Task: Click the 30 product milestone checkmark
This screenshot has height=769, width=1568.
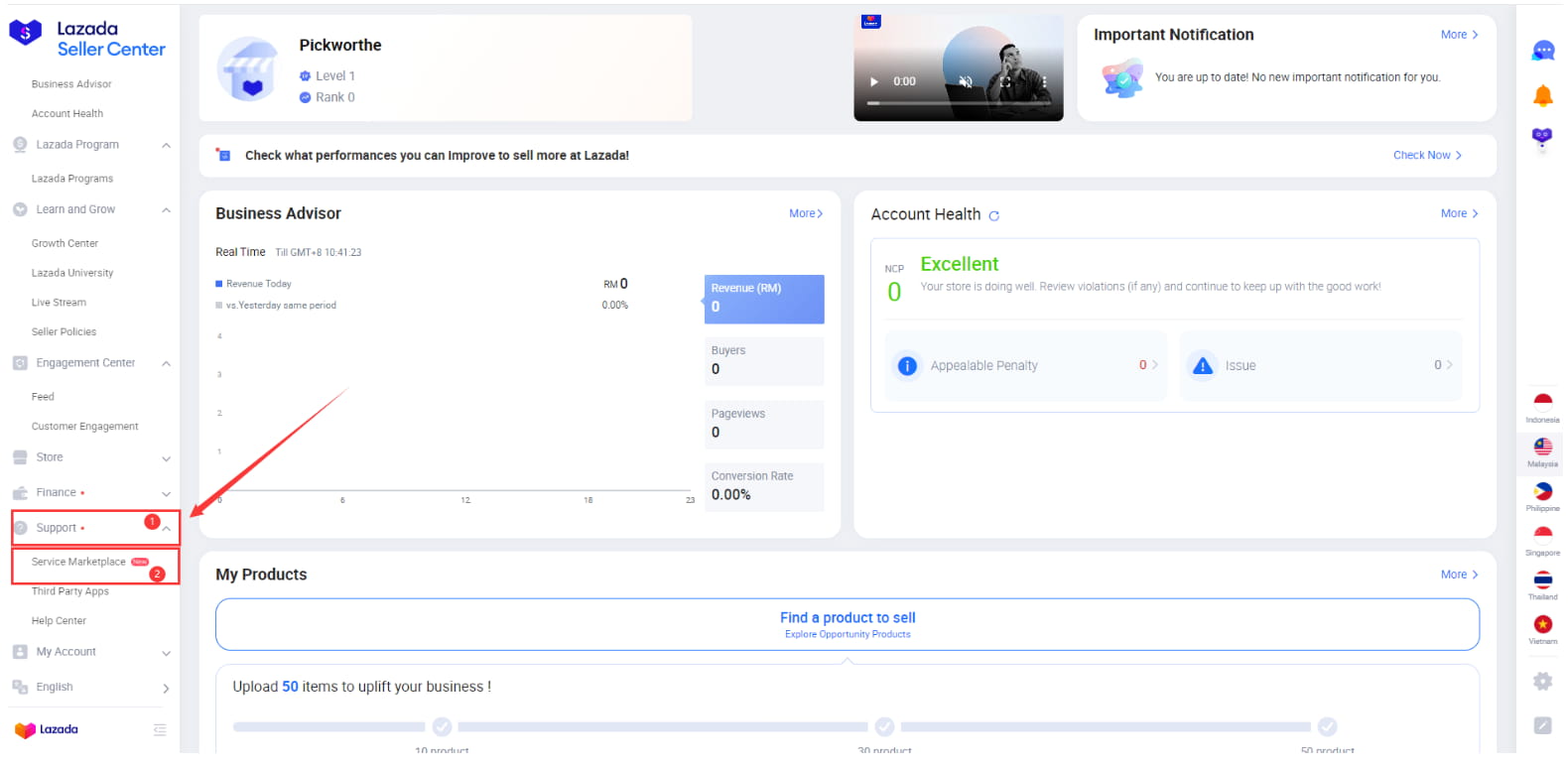Action: click(884, 727)
